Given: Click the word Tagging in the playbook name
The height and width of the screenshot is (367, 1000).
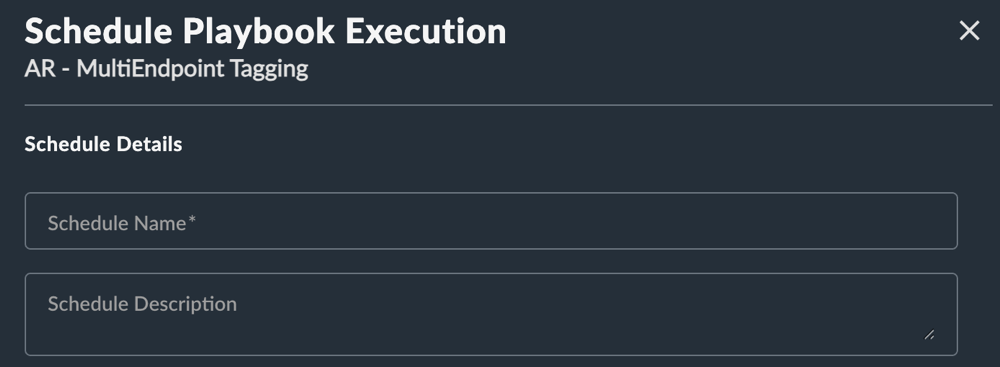Looking at the screenshot, I should tap(269, 69).
